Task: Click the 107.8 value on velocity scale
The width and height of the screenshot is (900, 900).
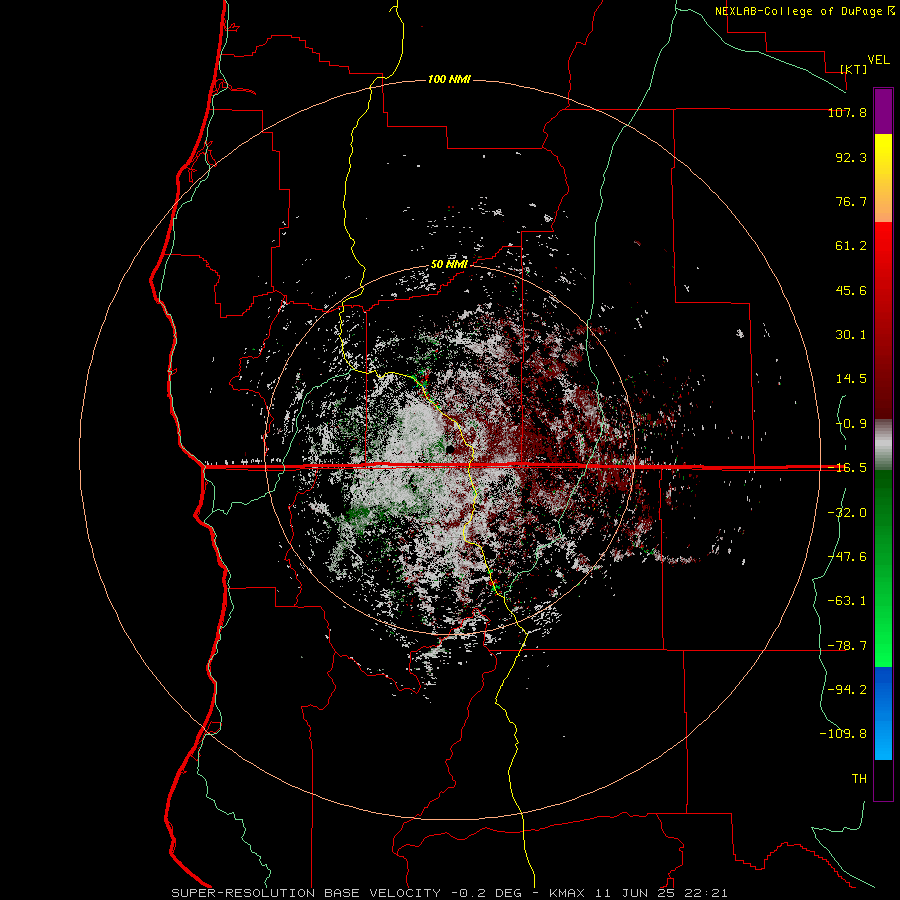Action: point(847,112)
